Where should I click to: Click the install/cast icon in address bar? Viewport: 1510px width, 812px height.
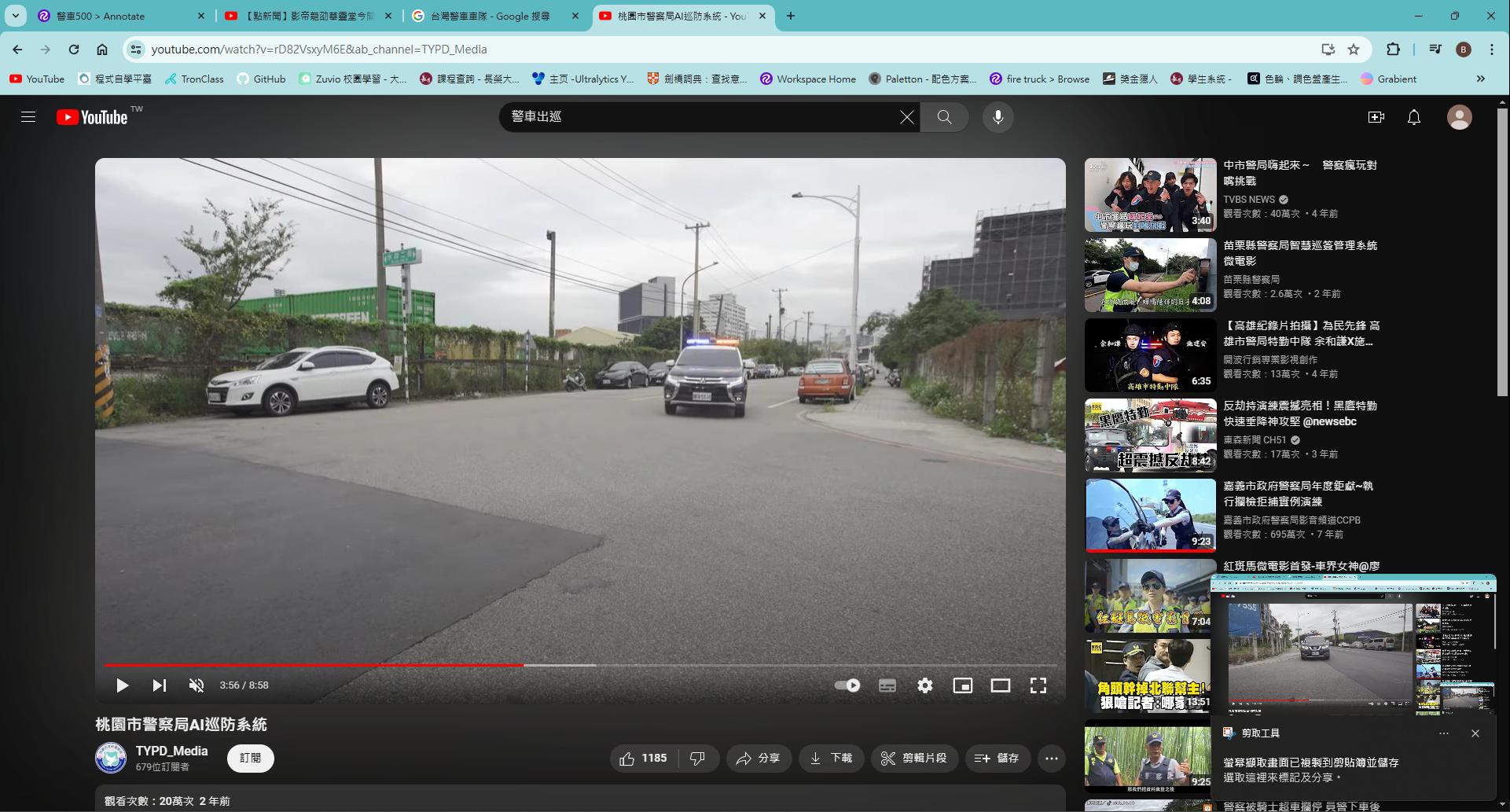click(1328, 50)
